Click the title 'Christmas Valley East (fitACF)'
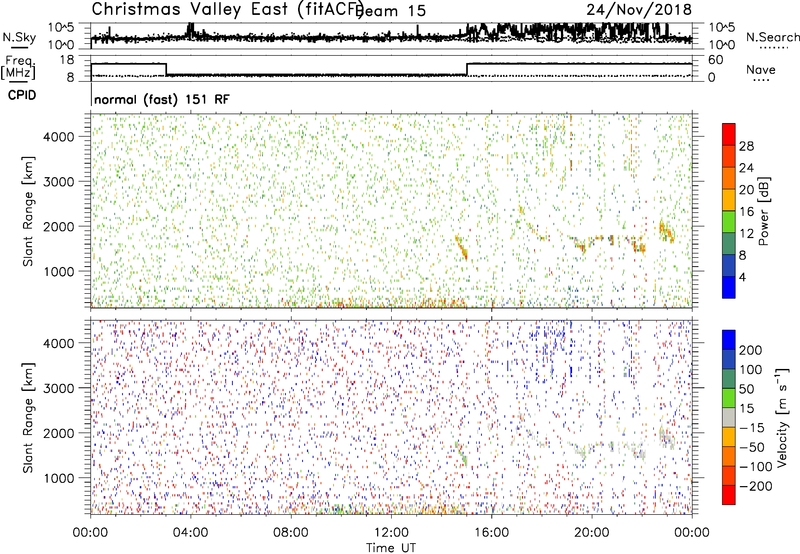The image size is (800, 554). pyautogui.click(x=227, y=9)
